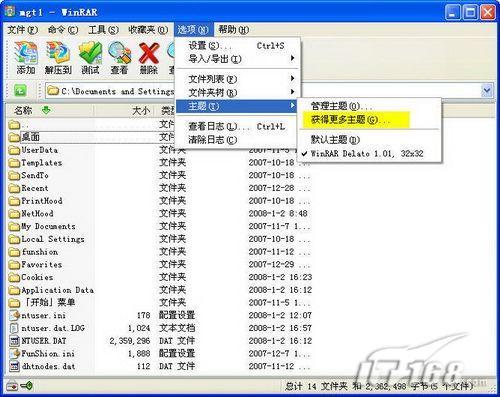Image resolution: width=500 pixels, height=397 pixels.
Task: Click the Recent folder icon
Action: tap(14, 188)
